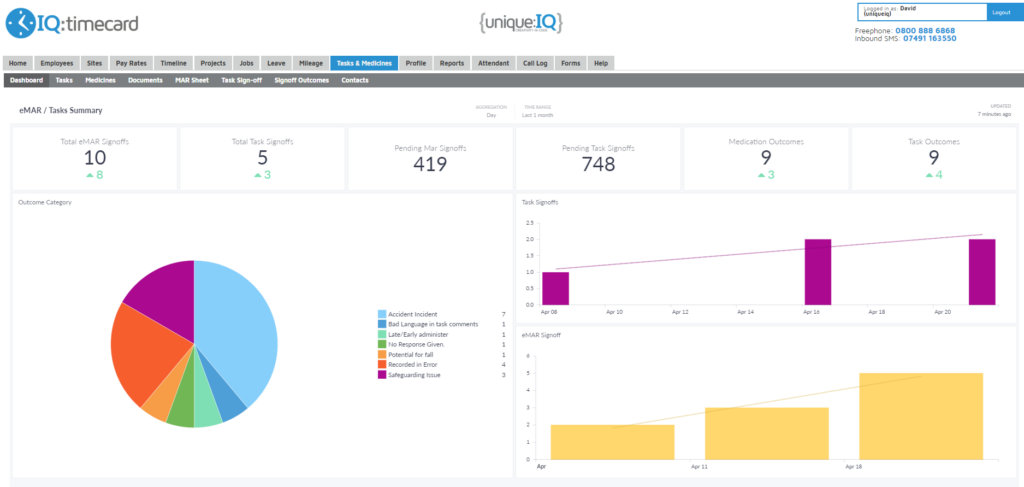Click the tallest yellow eMAR Signoff bar

click(x=921, y=416)
